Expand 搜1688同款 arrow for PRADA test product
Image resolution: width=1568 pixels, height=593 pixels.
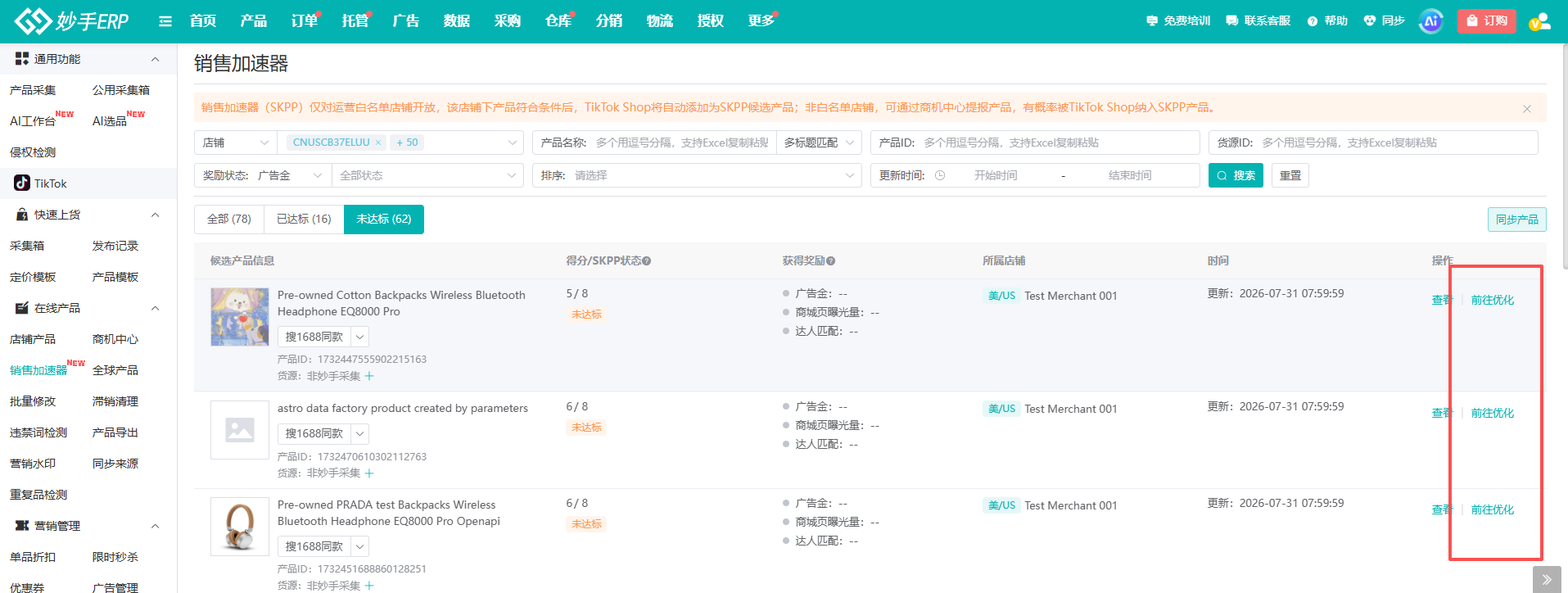[360, 546]
